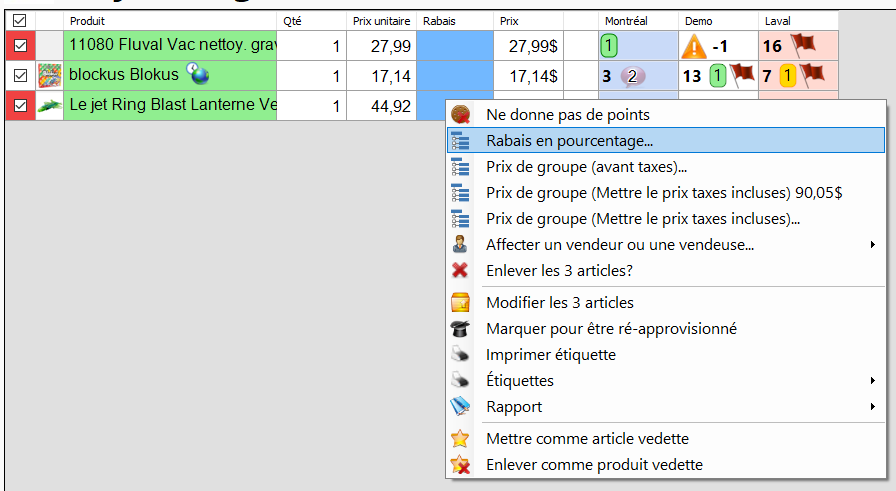
Task: Click the Demo stock value 13
Action: coord(692,76)
